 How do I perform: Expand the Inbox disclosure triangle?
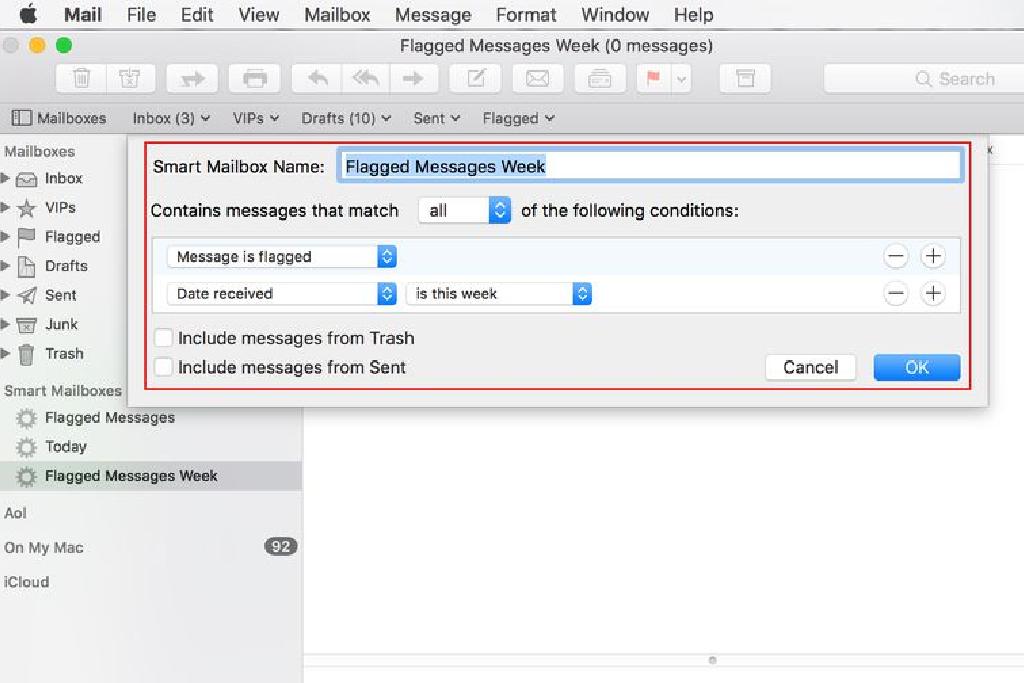[5, 178]
